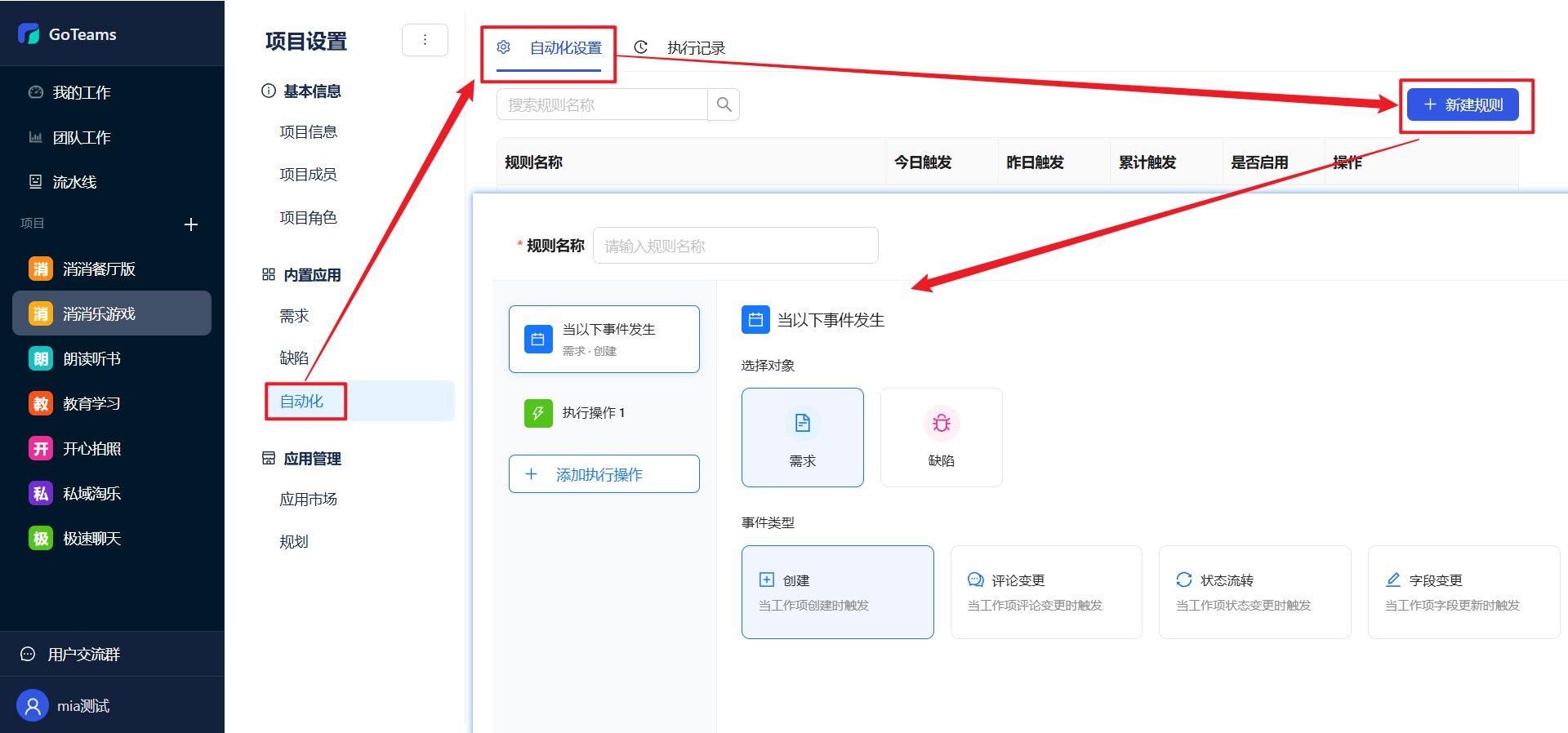This screenshot has height=733, width=1568.
Task: Open 项目角色 settings page
Action: pos(308,218)
